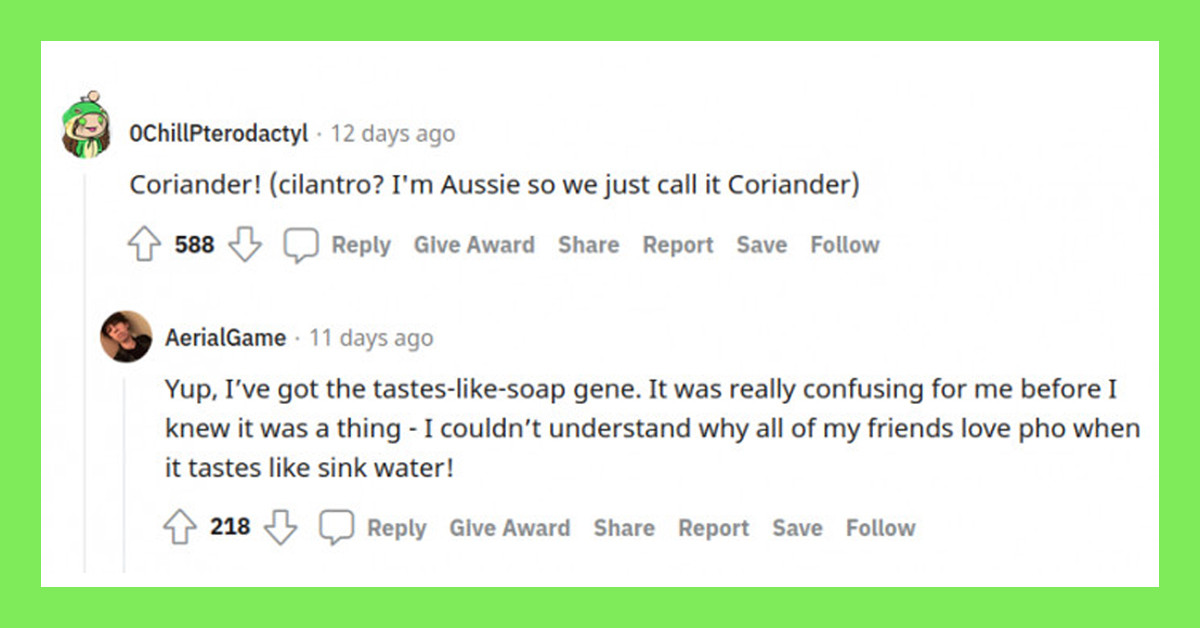Give Award to OChillPterodactyl's comment
The width and height of the screenshot is (1200, 628).
tap(474, 245)
